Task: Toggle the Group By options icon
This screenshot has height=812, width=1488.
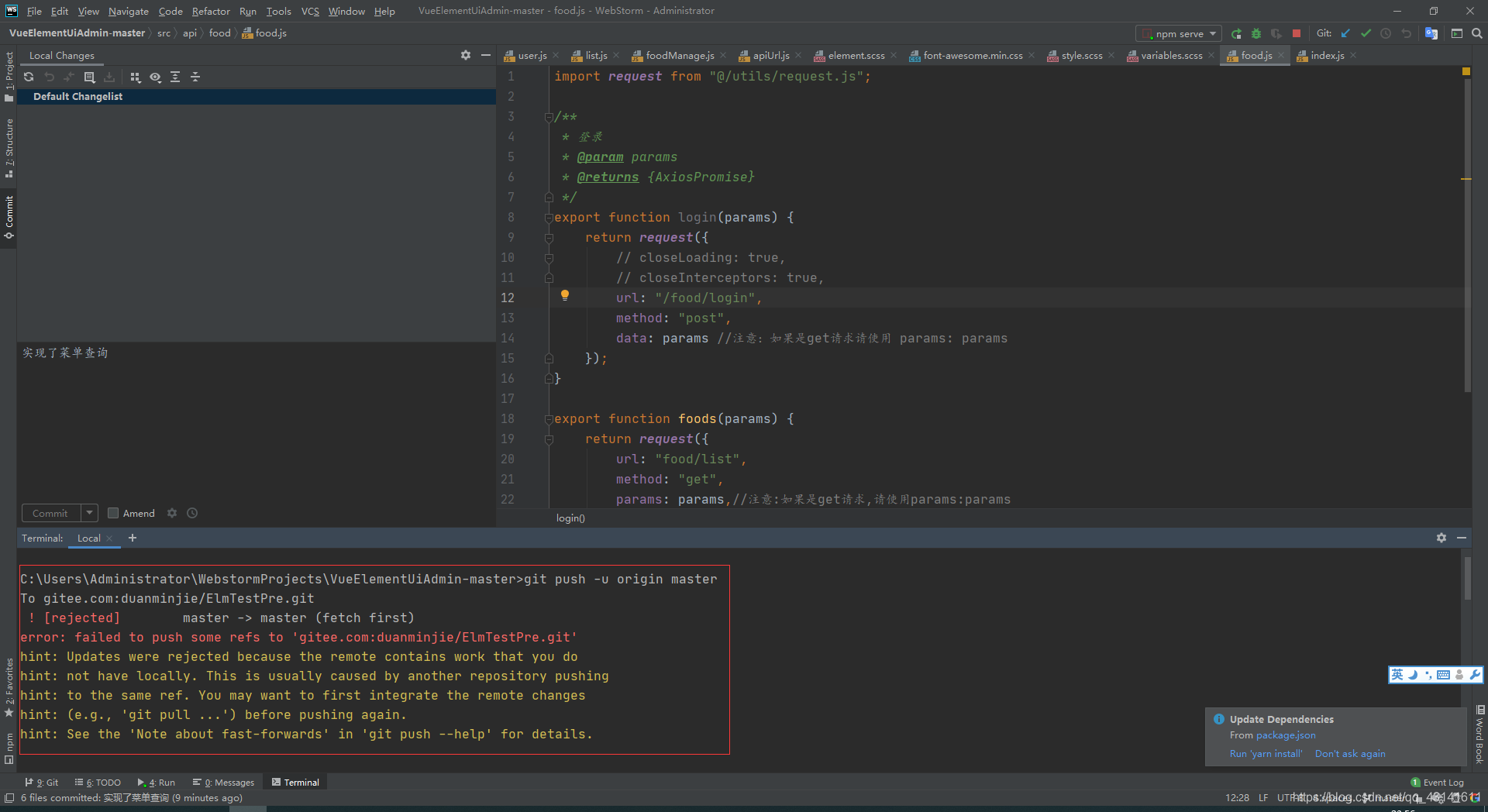Action: click(x=135, y=77)
